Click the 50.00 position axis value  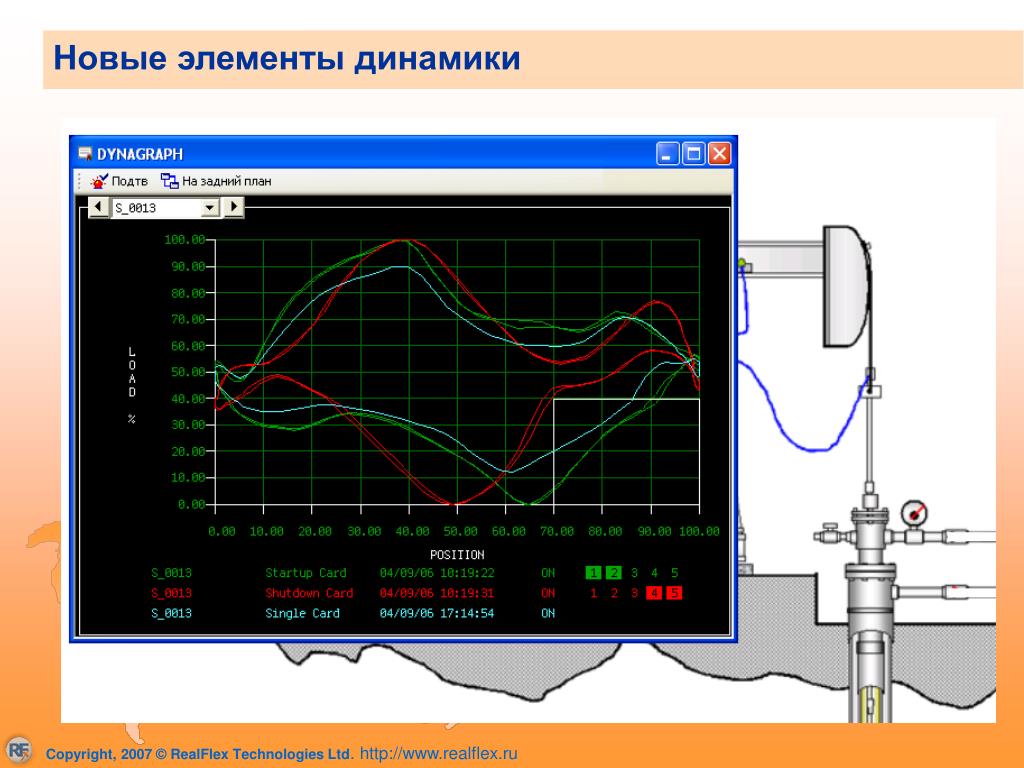tap(460, 531)
